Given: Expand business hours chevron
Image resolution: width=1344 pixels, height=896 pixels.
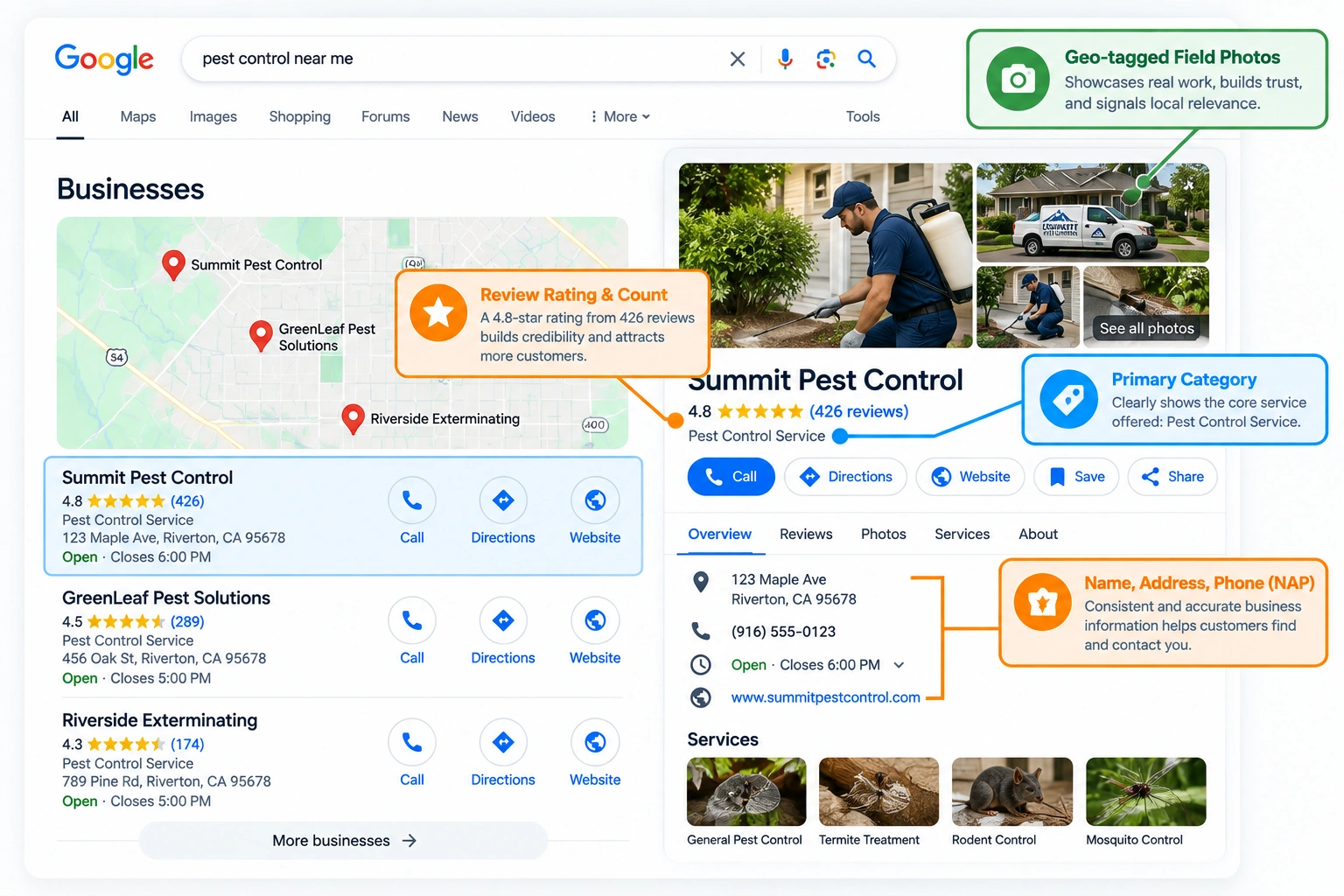Looking at the screenshot, I should [x=899, y=665].
